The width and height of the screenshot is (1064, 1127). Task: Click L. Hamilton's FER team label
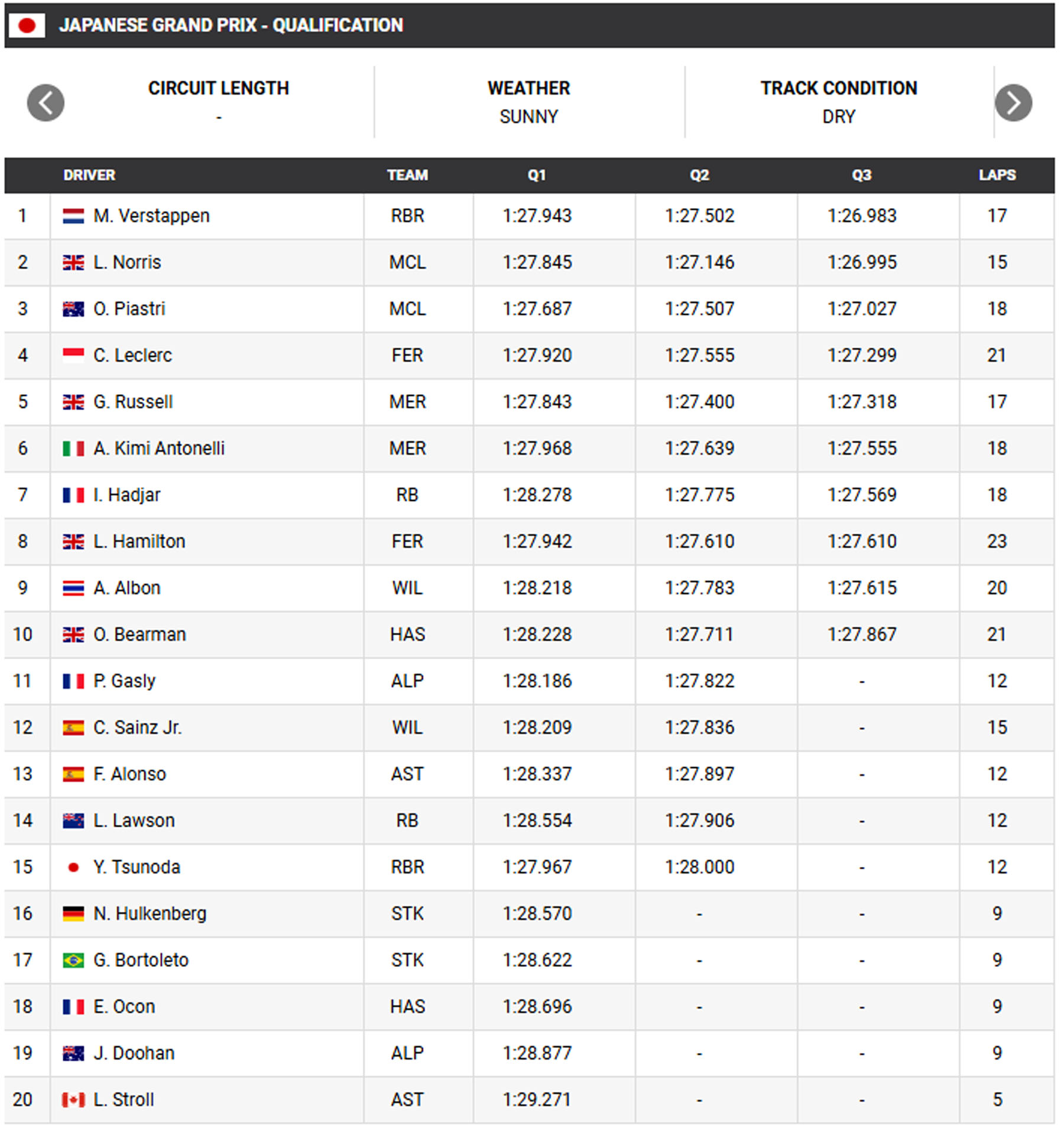coord(407,541)
